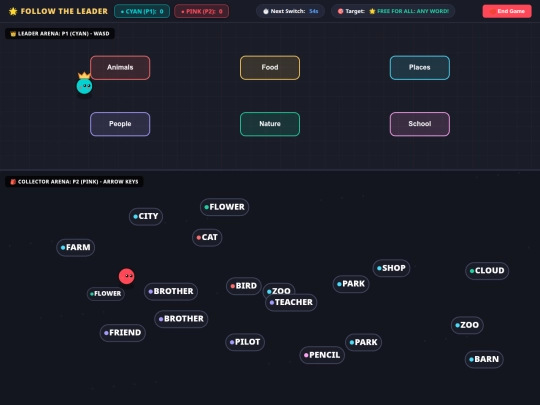The image size is (540, 405).
Task: Click the PILOT word bubble
Action: (x=245, y=342)
